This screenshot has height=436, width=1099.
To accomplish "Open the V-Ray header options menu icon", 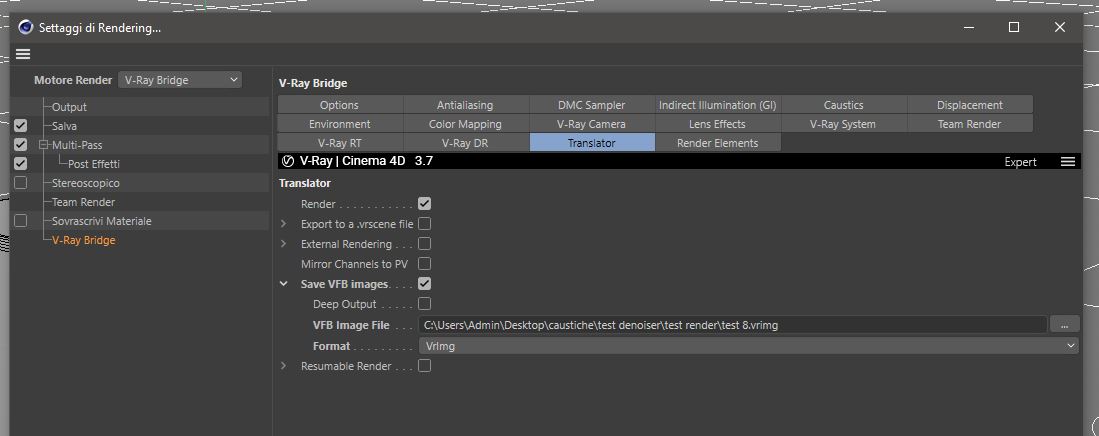I will click(1067, 161).
